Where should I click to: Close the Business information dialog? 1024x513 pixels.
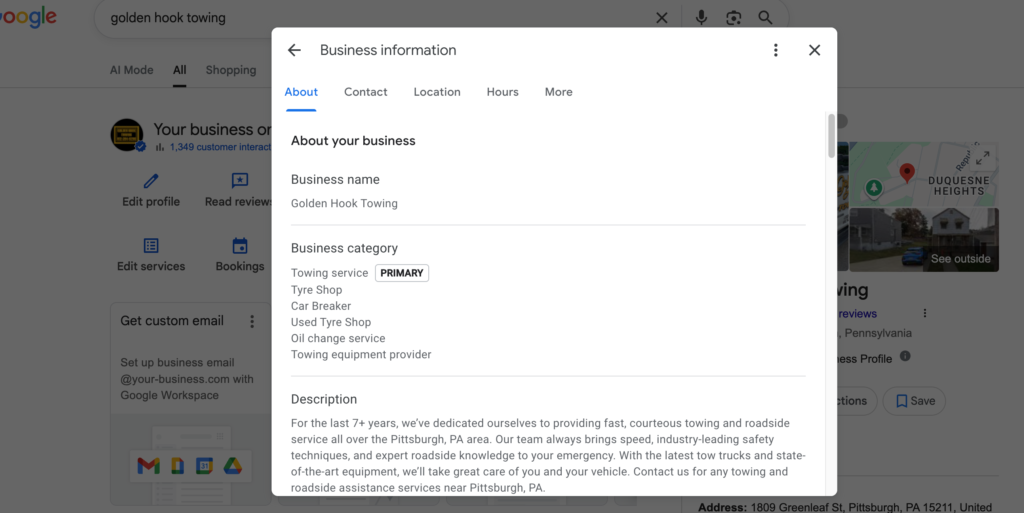point(814,50)
